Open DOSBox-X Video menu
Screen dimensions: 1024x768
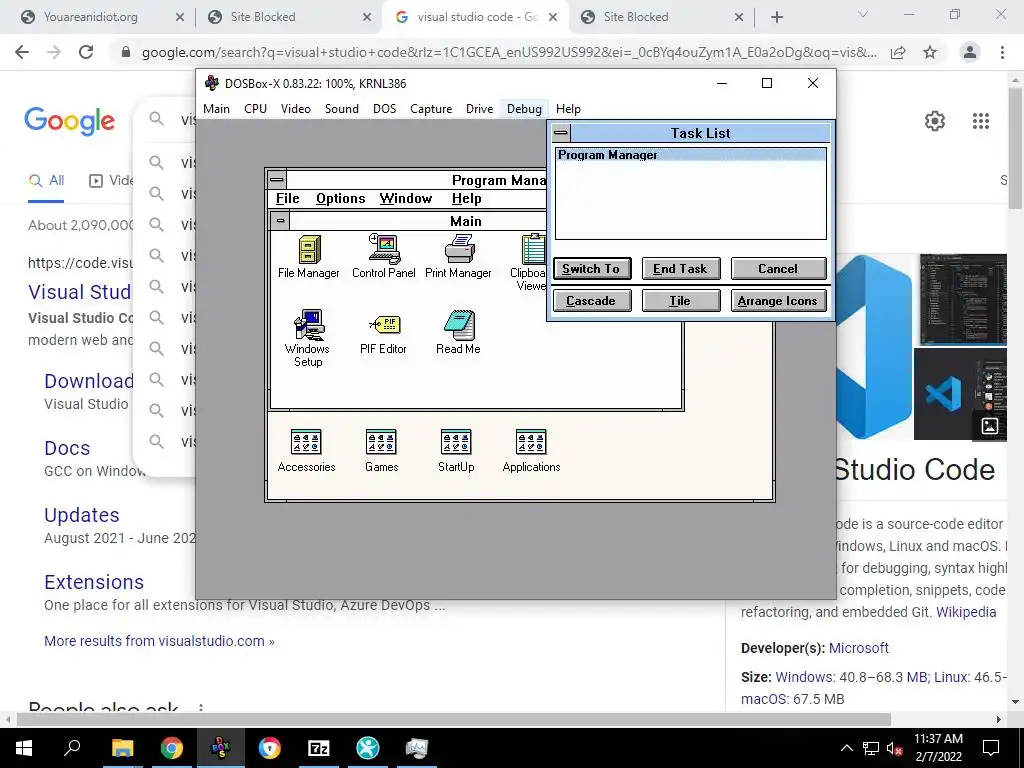(296, 109)
